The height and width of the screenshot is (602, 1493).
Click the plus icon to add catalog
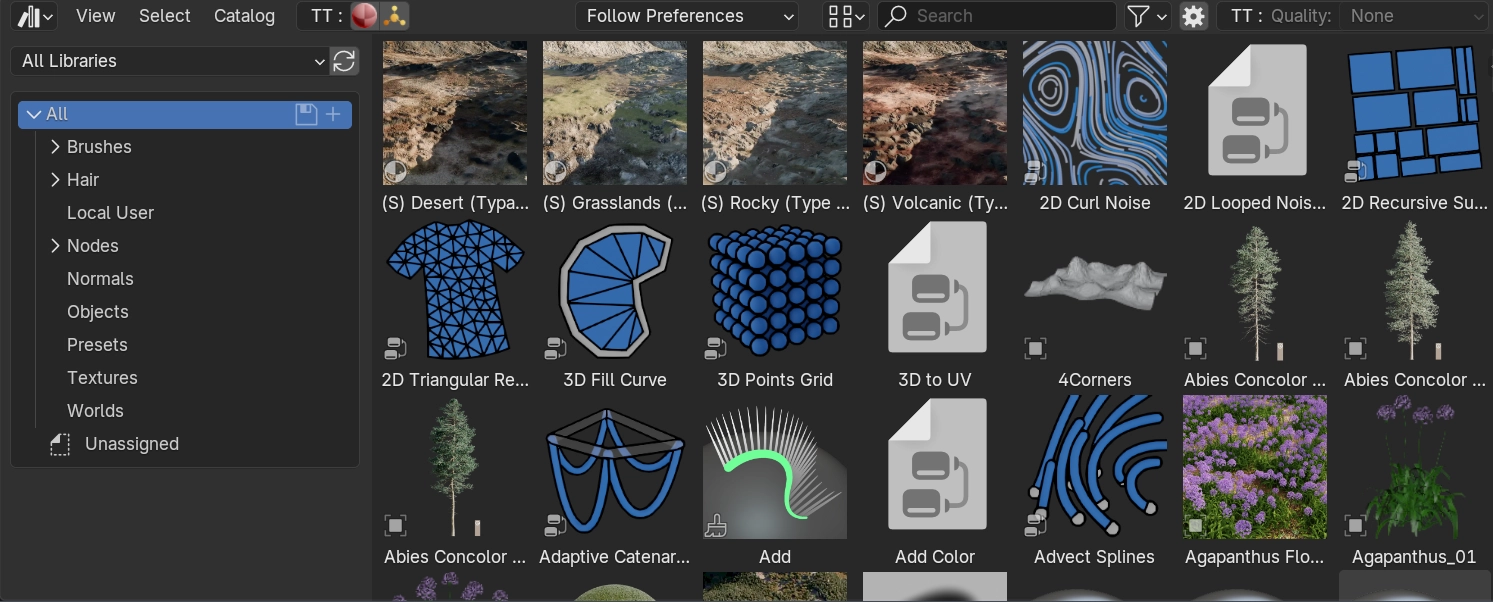click(x=333, y=114)
